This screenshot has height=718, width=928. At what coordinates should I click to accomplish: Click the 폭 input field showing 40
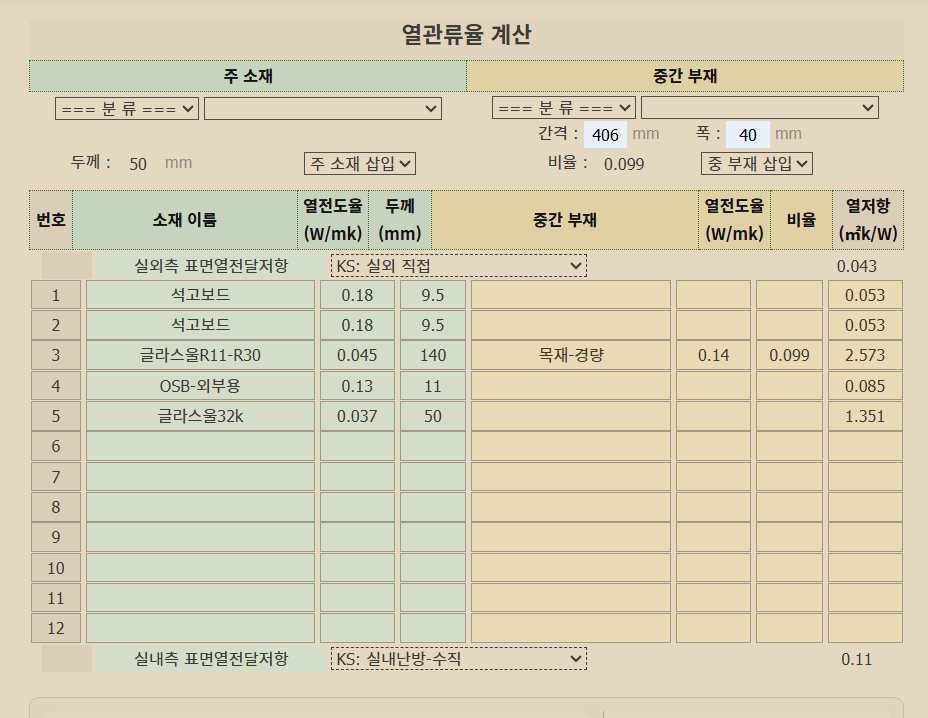point(747,135)
